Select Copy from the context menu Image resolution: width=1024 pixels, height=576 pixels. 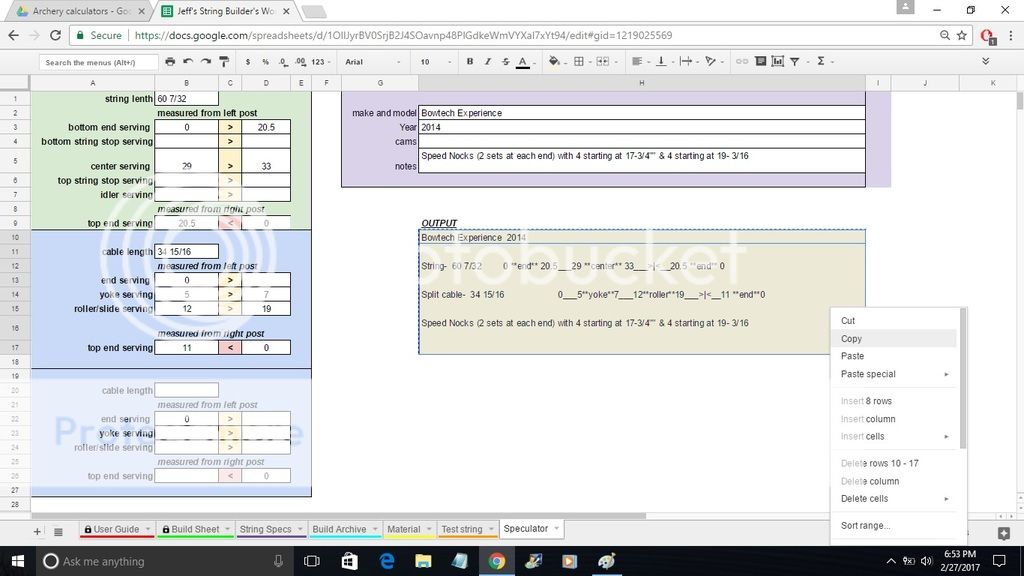pyautogui.click(x=851, y=338)
